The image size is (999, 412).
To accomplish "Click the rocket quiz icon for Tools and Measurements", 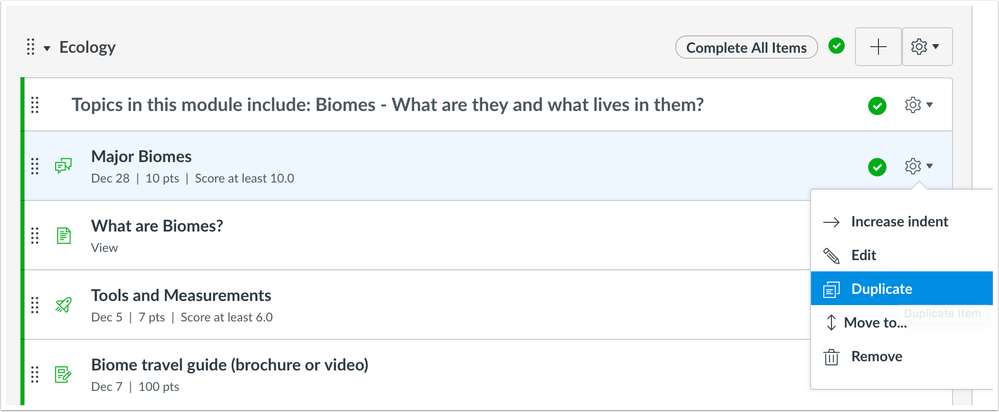I will point(64,305).
